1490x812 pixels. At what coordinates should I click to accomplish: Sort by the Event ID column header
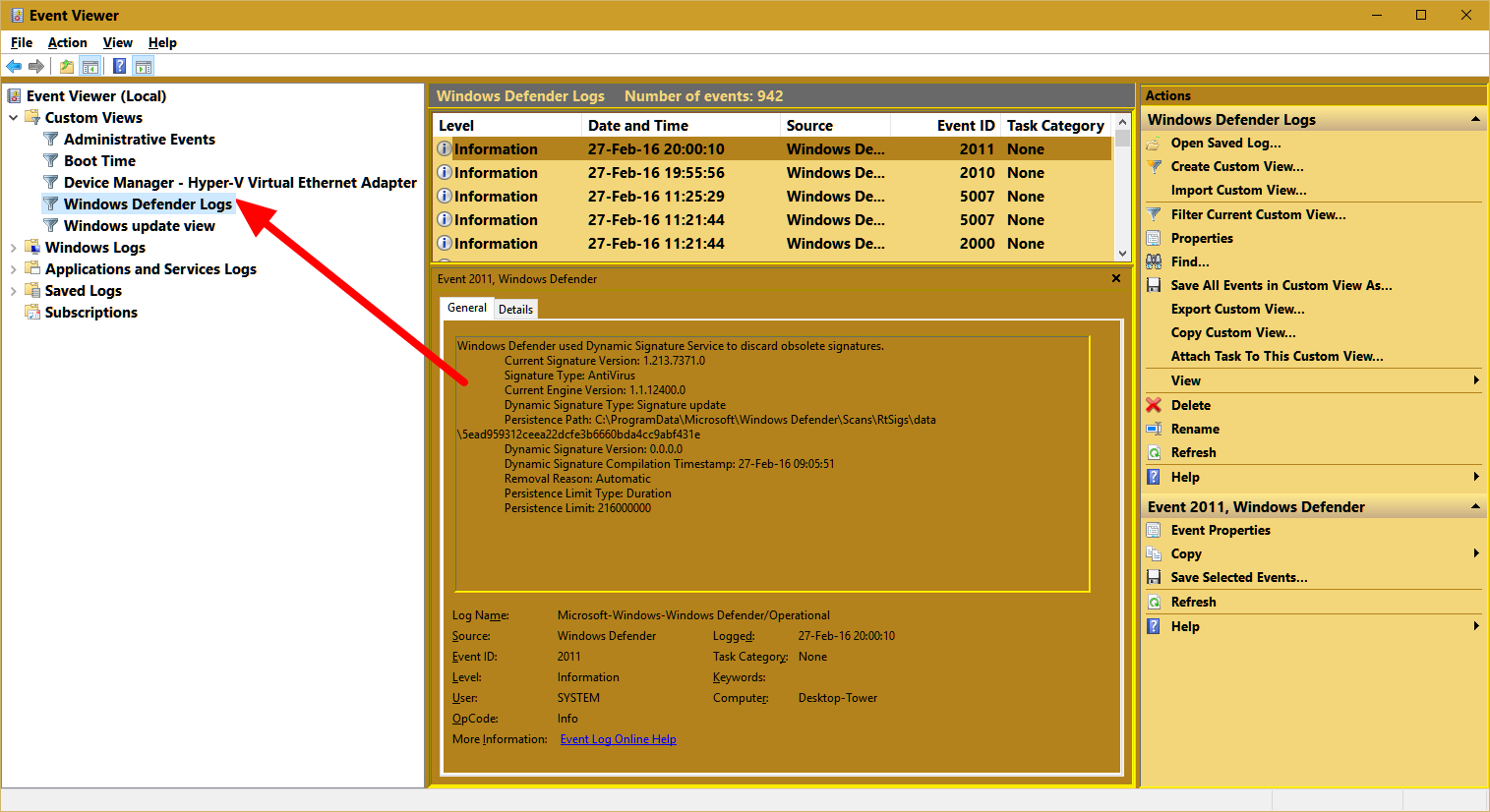coord(945,126)
